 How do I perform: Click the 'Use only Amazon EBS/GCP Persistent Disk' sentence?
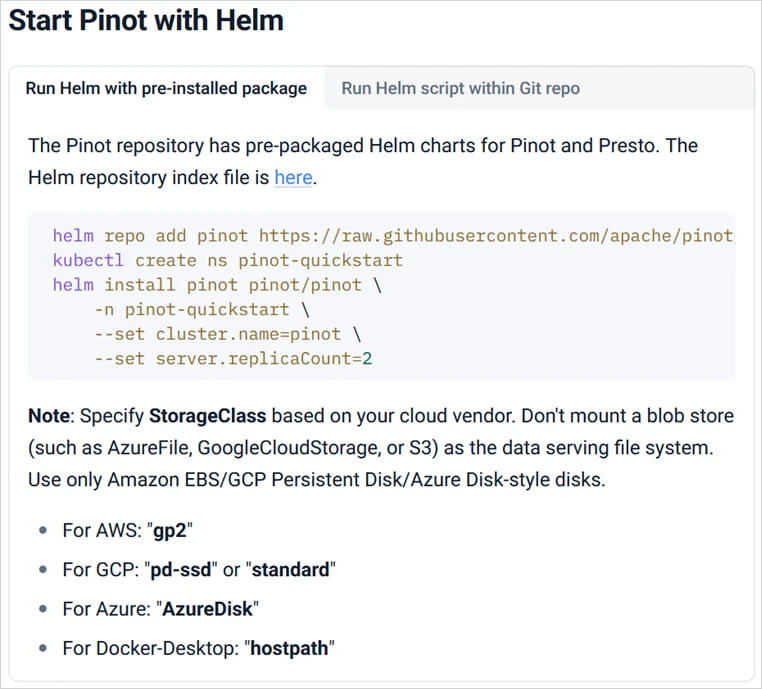[x=316, y=480]
